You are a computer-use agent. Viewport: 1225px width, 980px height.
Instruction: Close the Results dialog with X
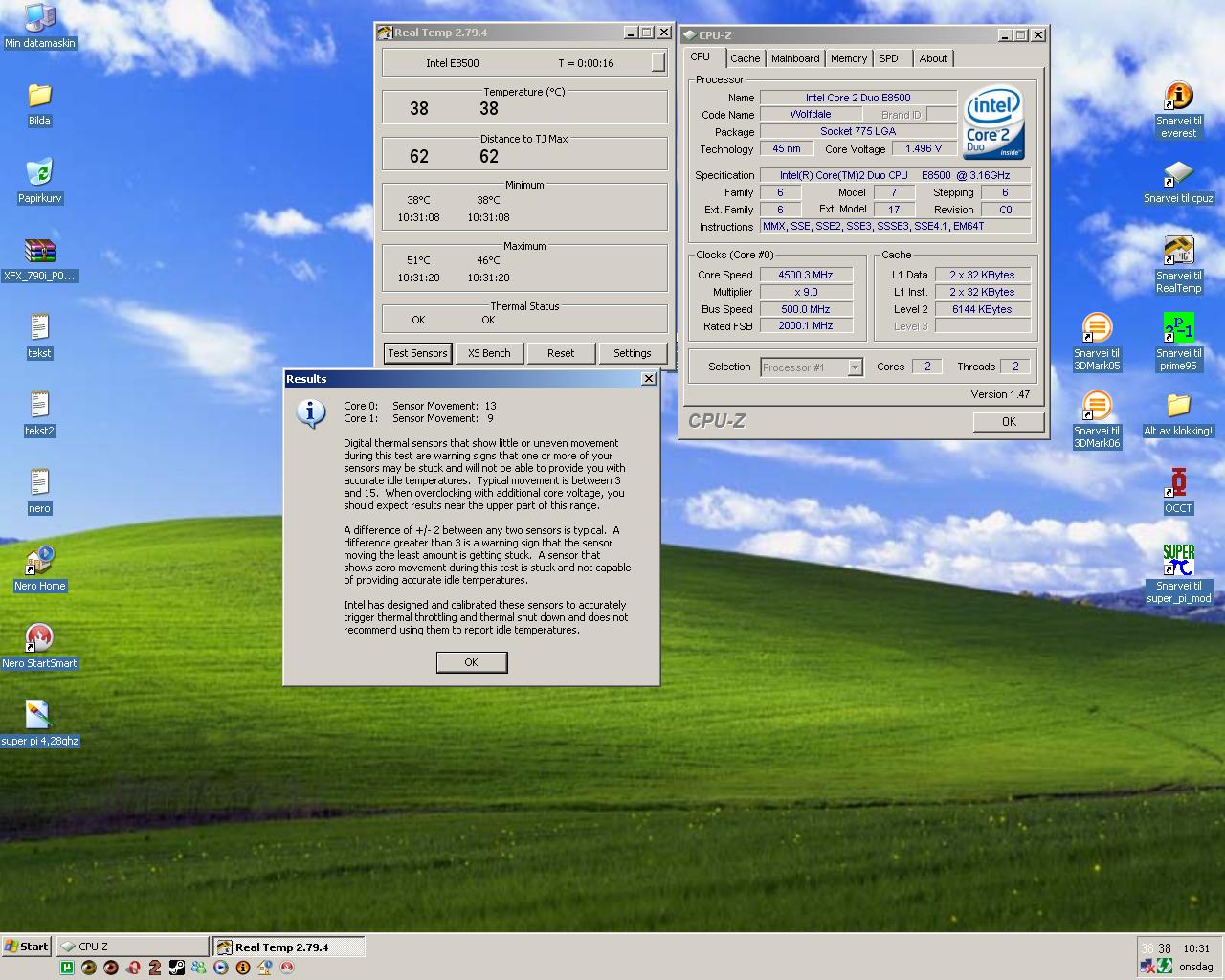pyautogui.click(x=648, y=379)
